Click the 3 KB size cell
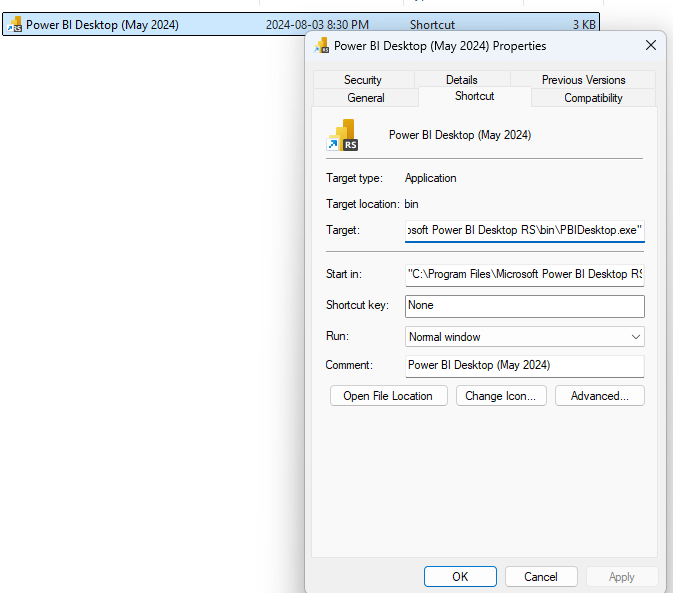This screenshot has height=593, width=673. click(x=584, y=25)
